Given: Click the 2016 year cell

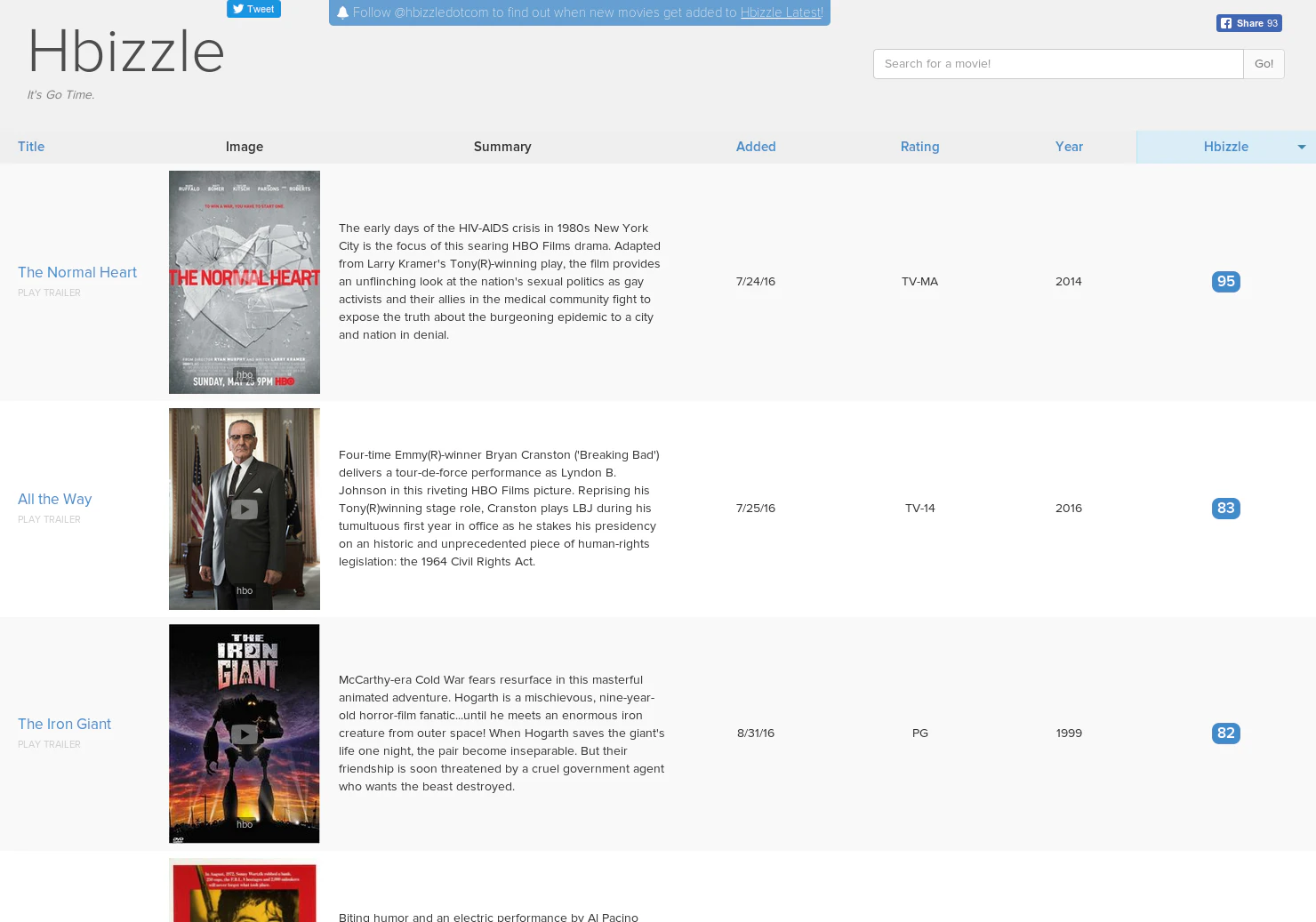Looking at the screenshot, I should (x=1069, y=509).
